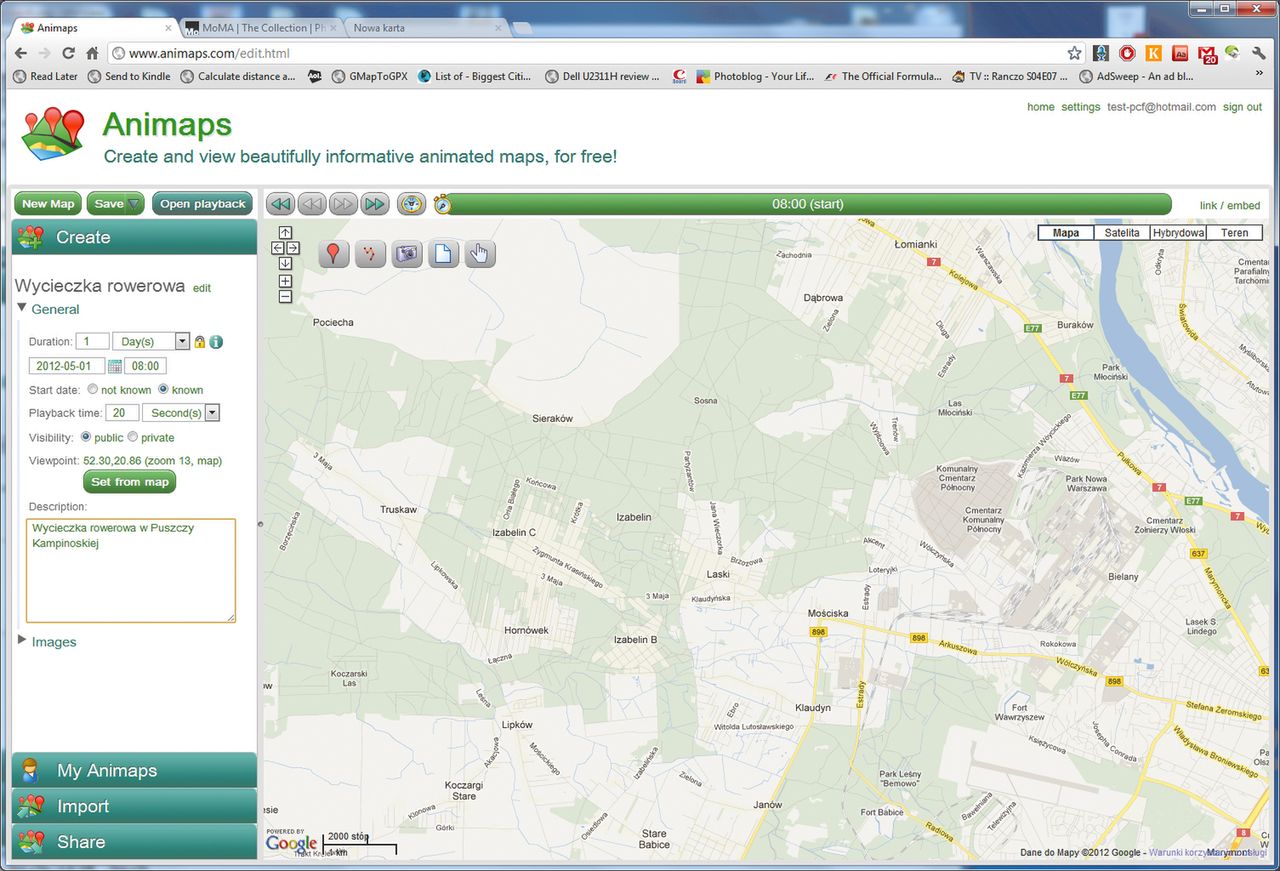Open the calendar date picker
1280x871 pixels.
point(115,366)
